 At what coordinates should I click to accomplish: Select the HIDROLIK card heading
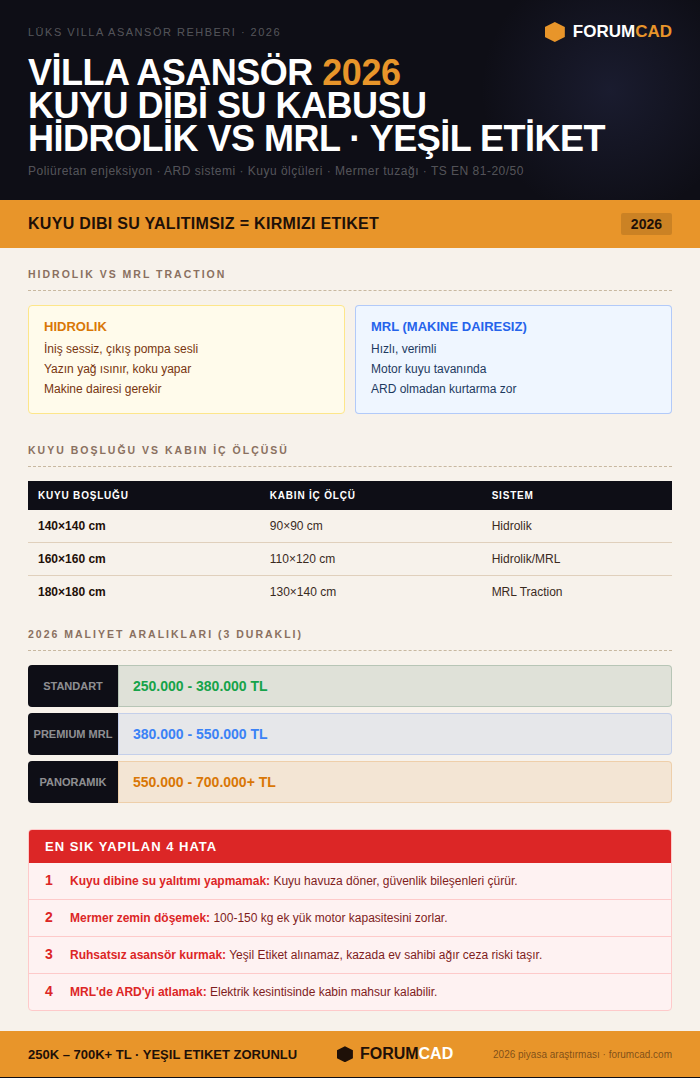(x=75, y=327)
